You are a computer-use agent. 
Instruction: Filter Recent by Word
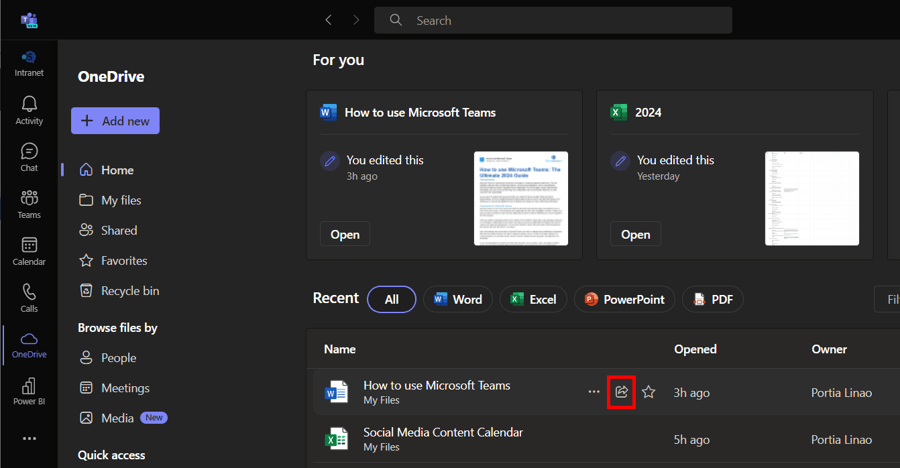pyautogui.click(x=458, y=299)
